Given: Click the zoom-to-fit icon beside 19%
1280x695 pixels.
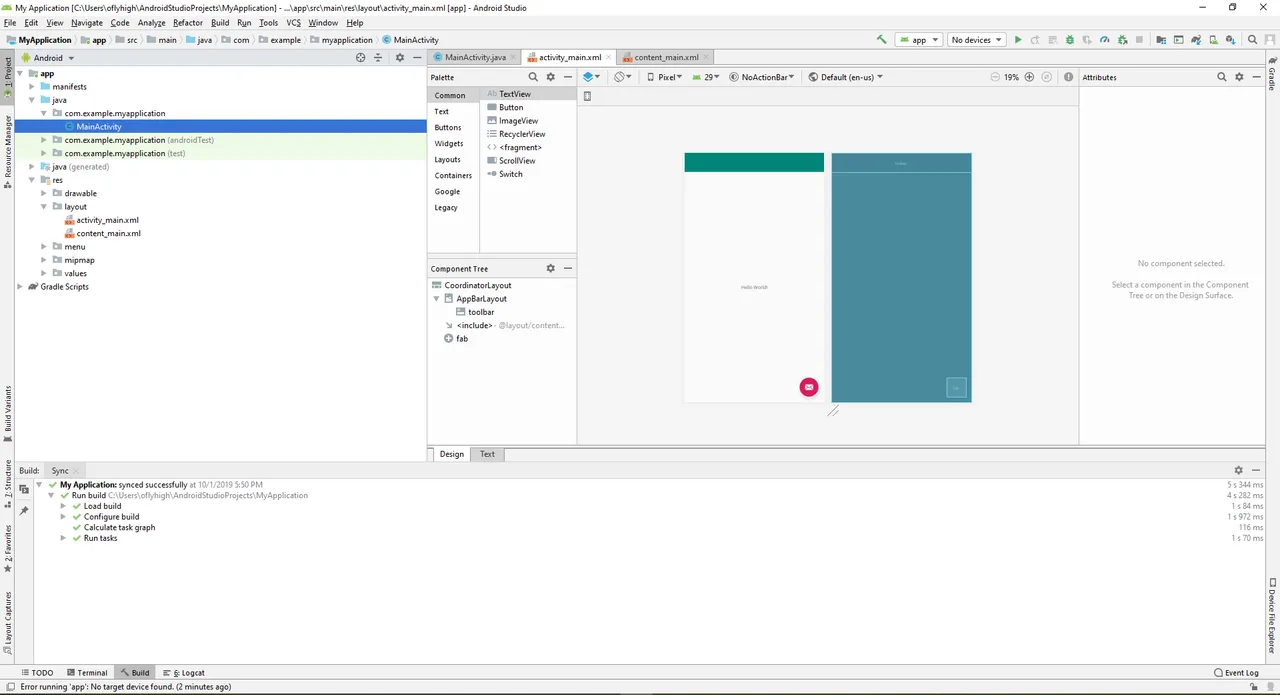Looking at the screenshot, I should [1046, 77].
